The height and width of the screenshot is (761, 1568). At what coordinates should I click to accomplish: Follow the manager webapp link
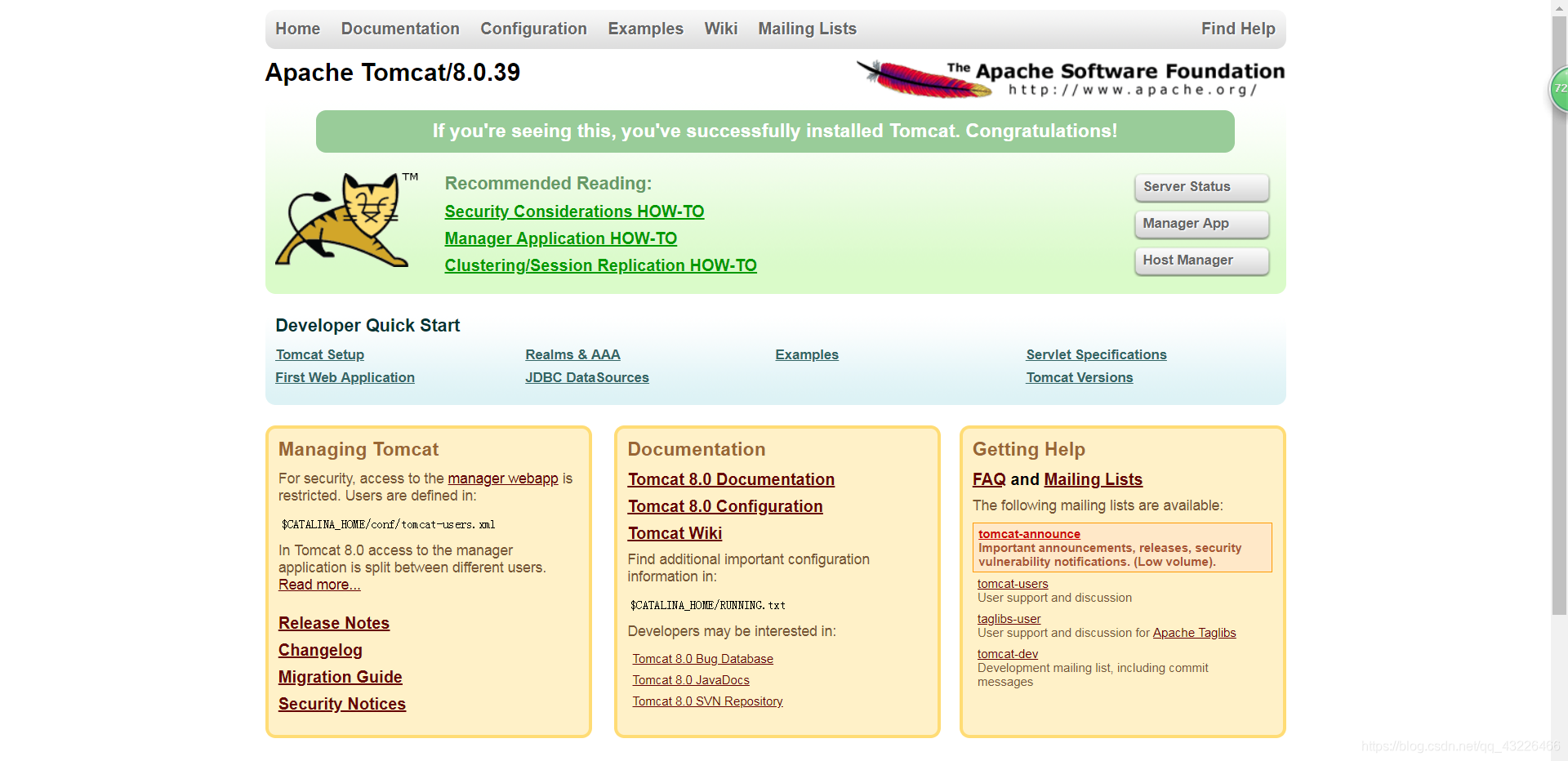click(x=503, y=478)
